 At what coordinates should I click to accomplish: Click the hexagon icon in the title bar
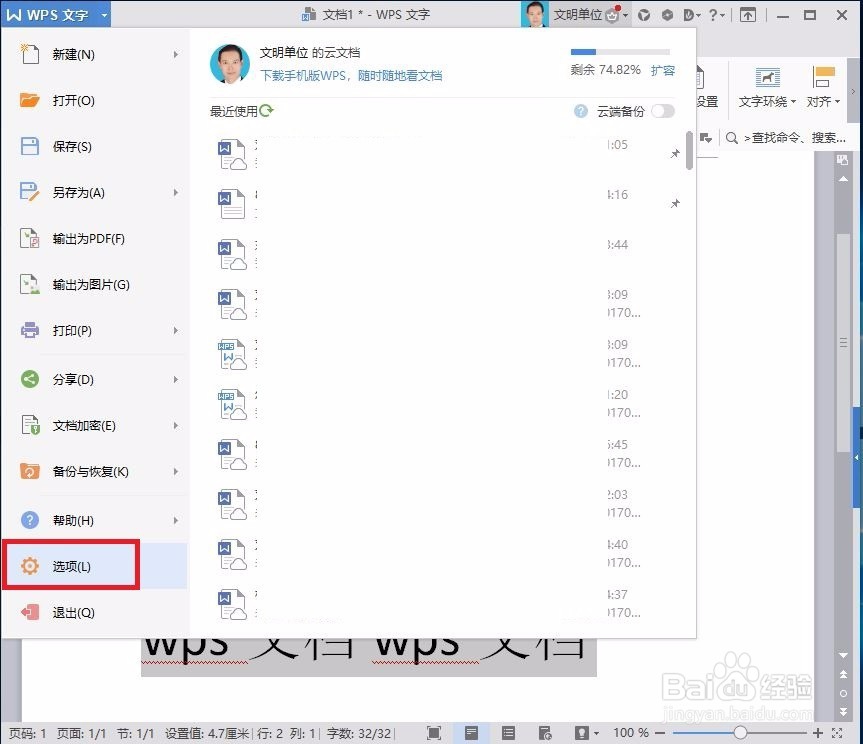(x=668, y=15)
